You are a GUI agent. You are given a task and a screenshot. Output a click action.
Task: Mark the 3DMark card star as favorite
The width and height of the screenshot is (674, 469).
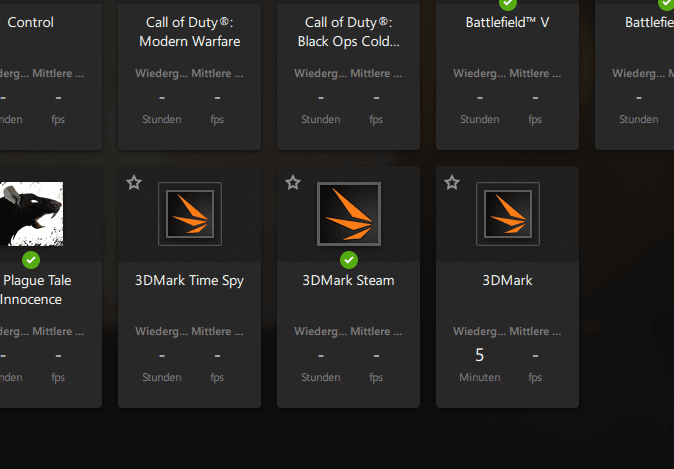pyautogui.click(x=452, y=183)
